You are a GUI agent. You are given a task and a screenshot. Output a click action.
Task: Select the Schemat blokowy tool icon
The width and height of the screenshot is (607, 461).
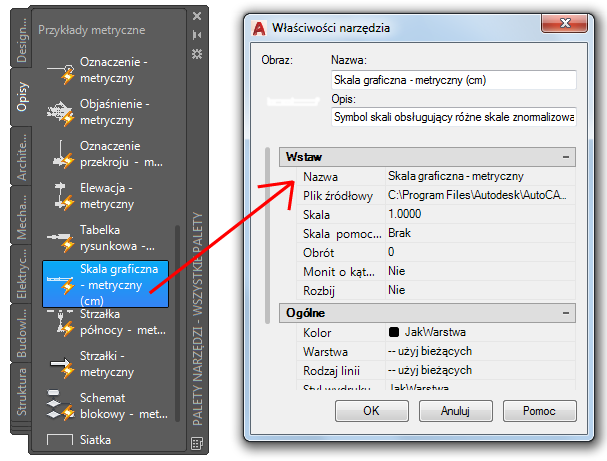[x=61, y=406]
